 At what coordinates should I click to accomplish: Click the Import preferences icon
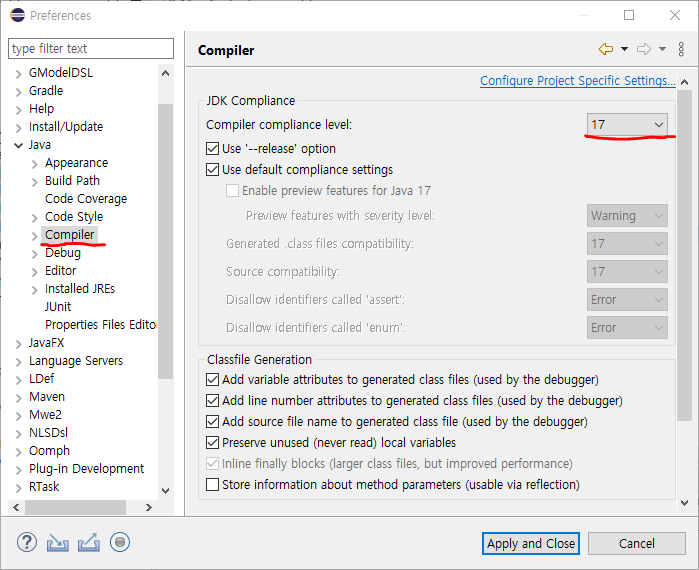58,543
